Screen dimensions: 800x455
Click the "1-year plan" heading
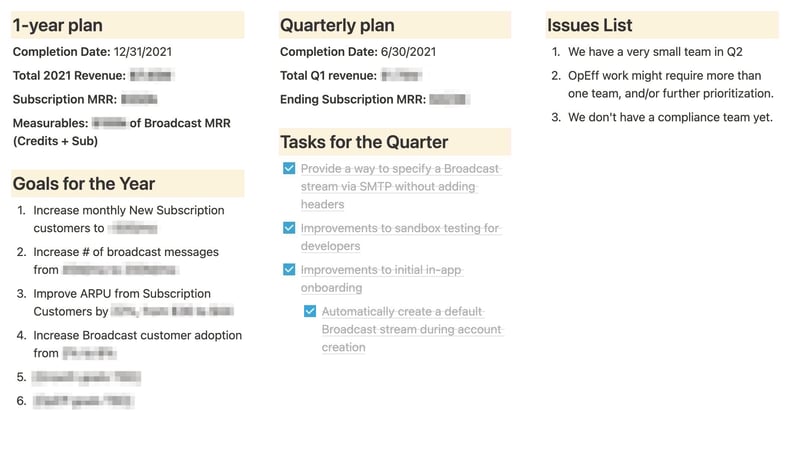[58, 25]
